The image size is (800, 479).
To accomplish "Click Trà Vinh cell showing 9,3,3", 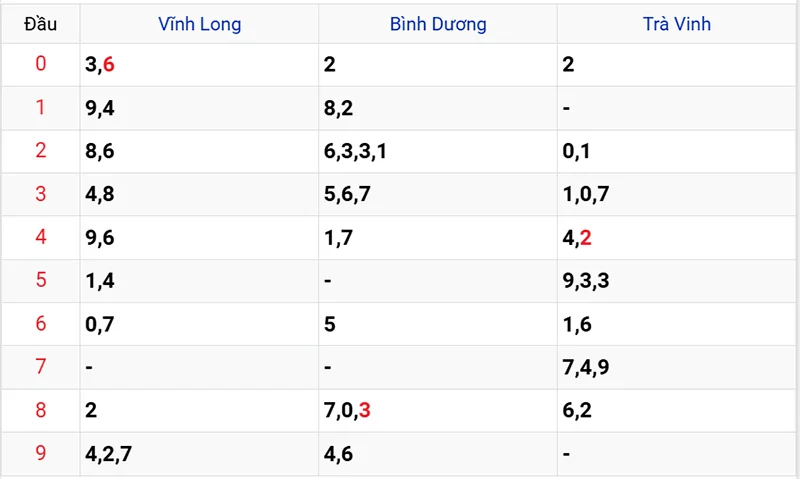I will click(x=587, y=280).
